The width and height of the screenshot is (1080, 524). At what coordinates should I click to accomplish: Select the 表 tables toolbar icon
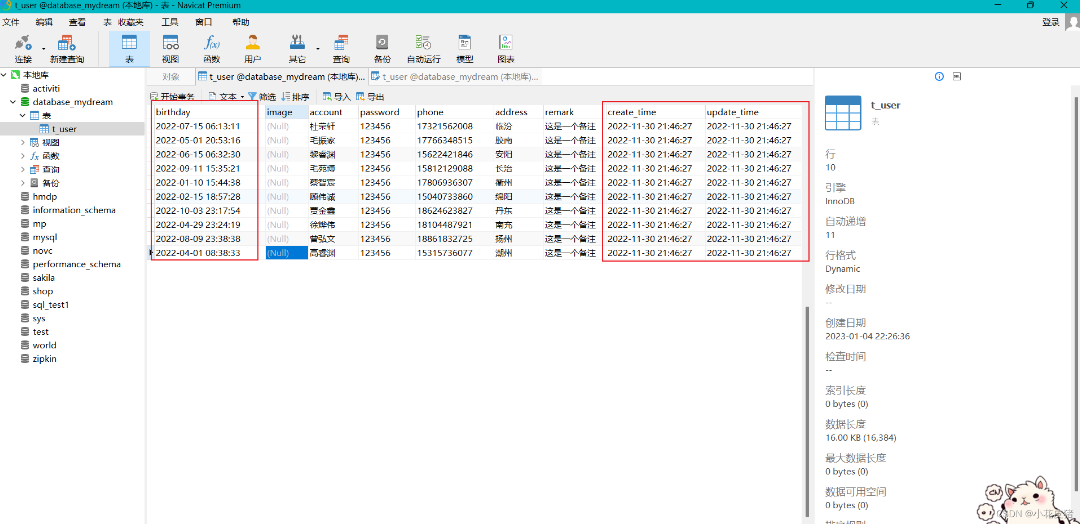click(x=129, y=48)
